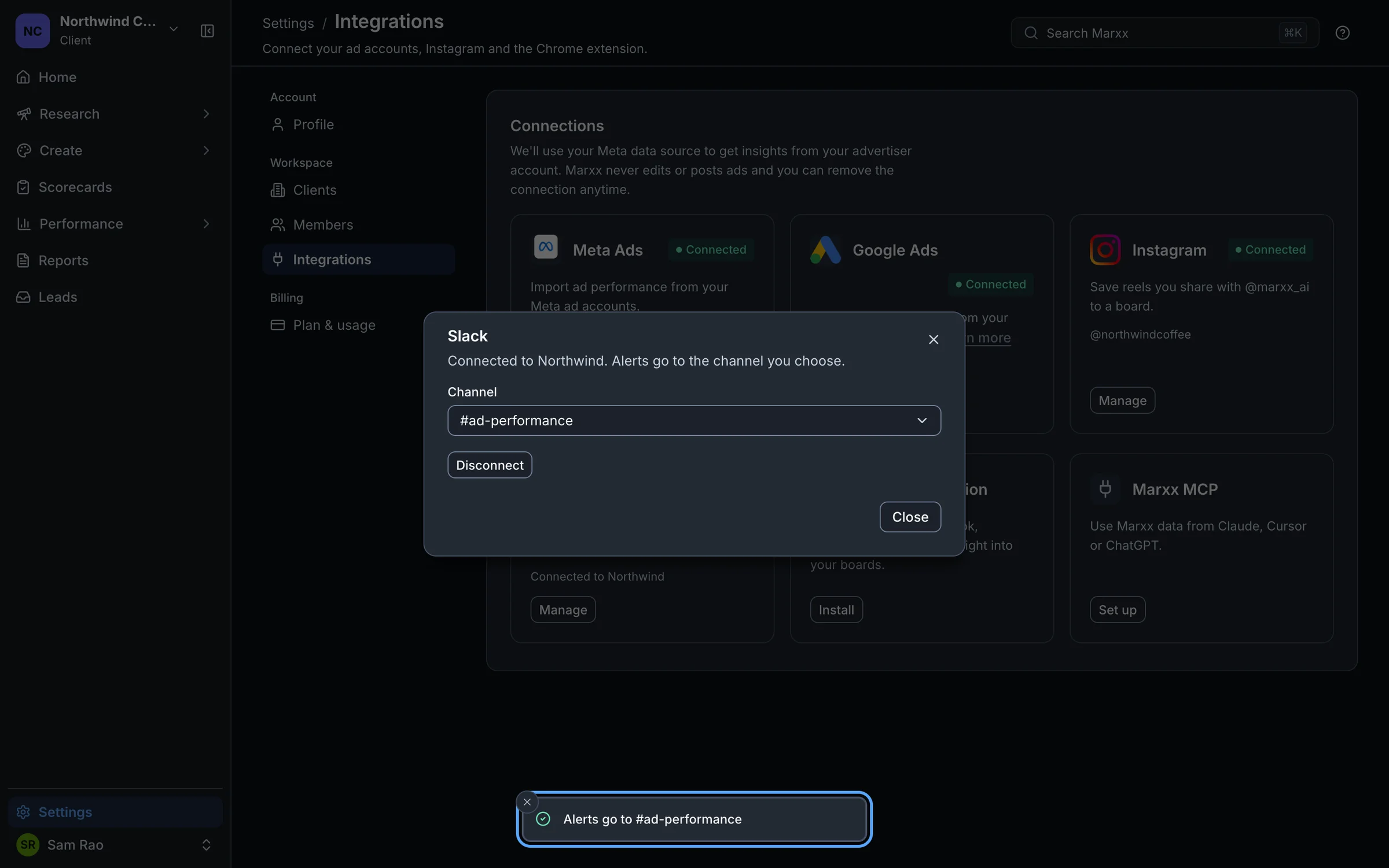Click the SR user avatar

pos(27,844)
